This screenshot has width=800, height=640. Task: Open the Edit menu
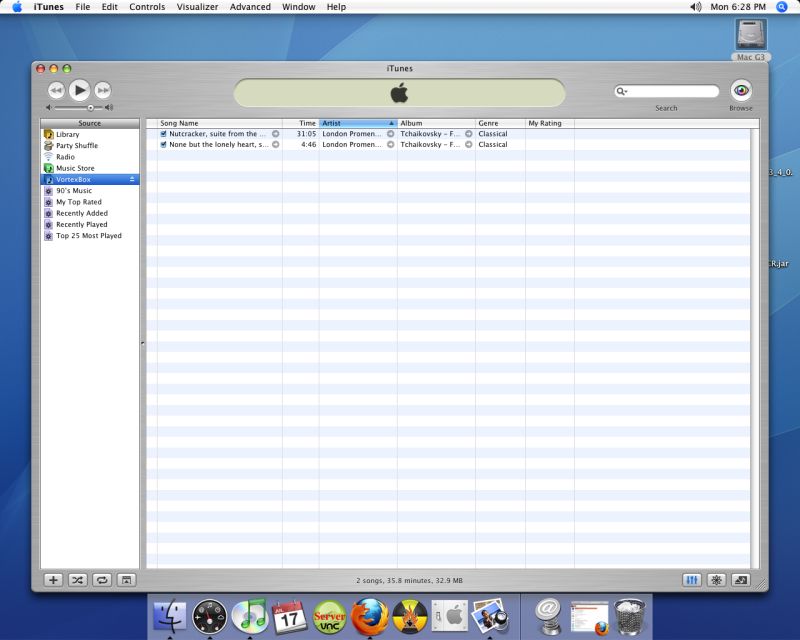click(110, 7)
